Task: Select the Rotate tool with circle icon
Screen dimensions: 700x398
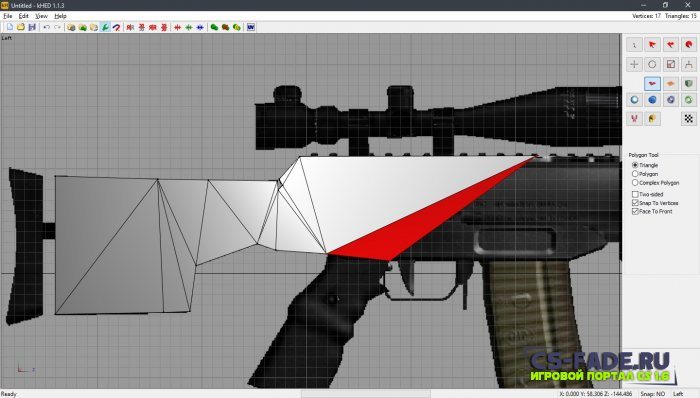Action: (x=652, y=64)
